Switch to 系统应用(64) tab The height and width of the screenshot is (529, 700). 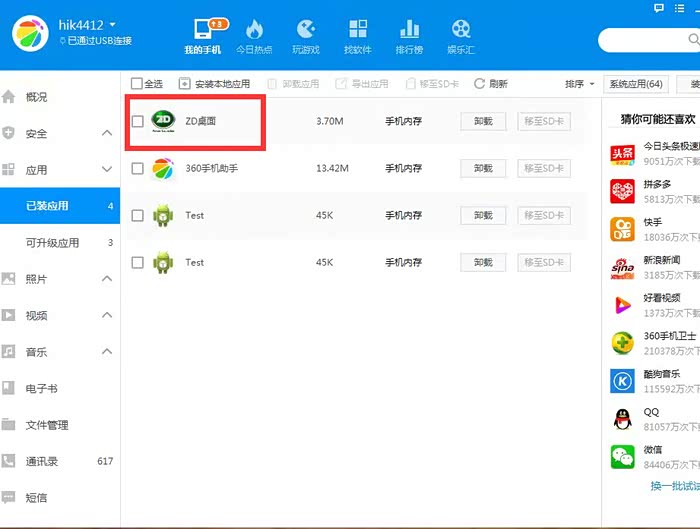coord(637,84)
